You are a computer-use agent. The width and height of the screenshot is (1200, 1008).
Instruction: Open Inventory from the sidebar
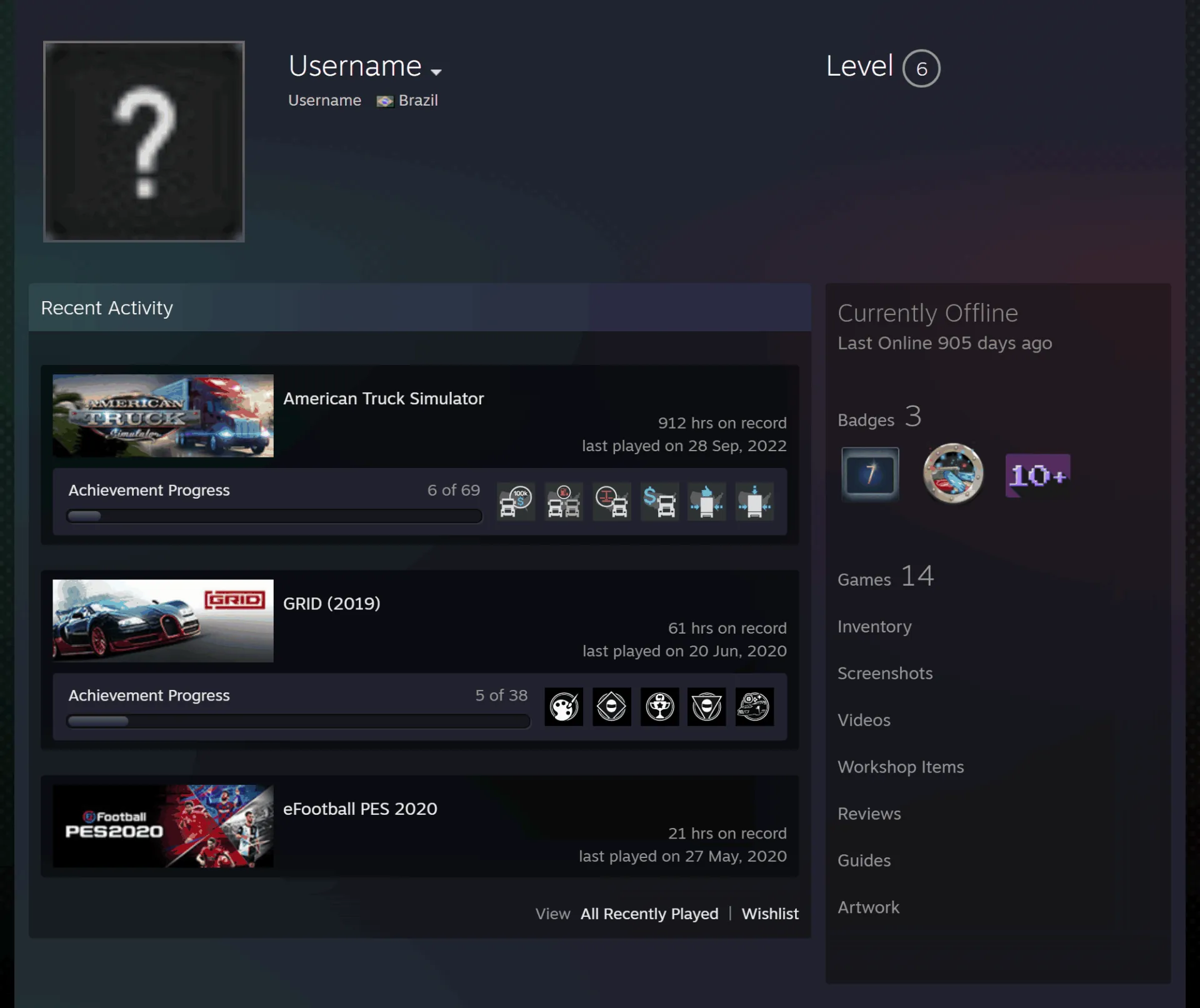[x=874, y=626]
